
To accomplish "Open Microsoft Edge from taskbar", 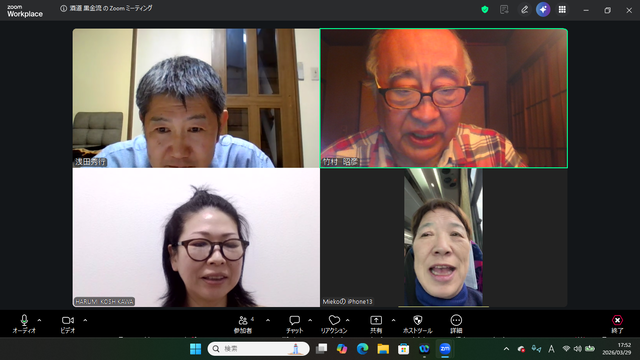I will pyautogui.click(x=362, y=349).
